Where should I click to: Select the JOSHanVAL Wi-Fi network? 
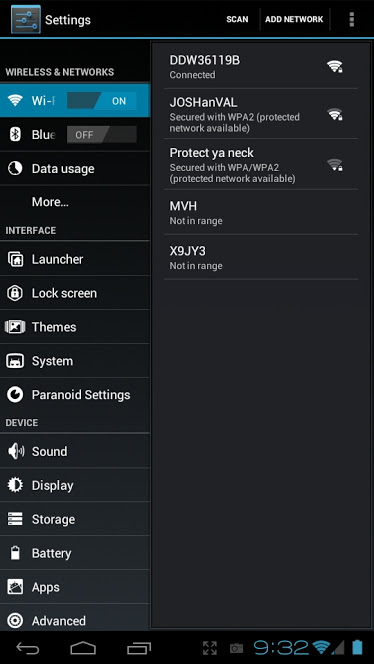click(x=261, y=113)
